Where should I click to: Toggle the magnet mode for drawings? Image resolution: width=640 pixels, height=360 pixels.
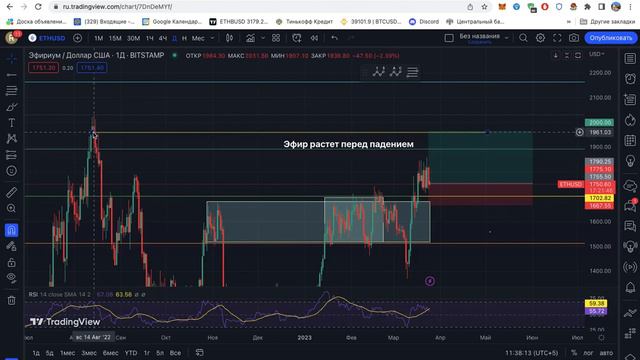click(x=11, y=230)
